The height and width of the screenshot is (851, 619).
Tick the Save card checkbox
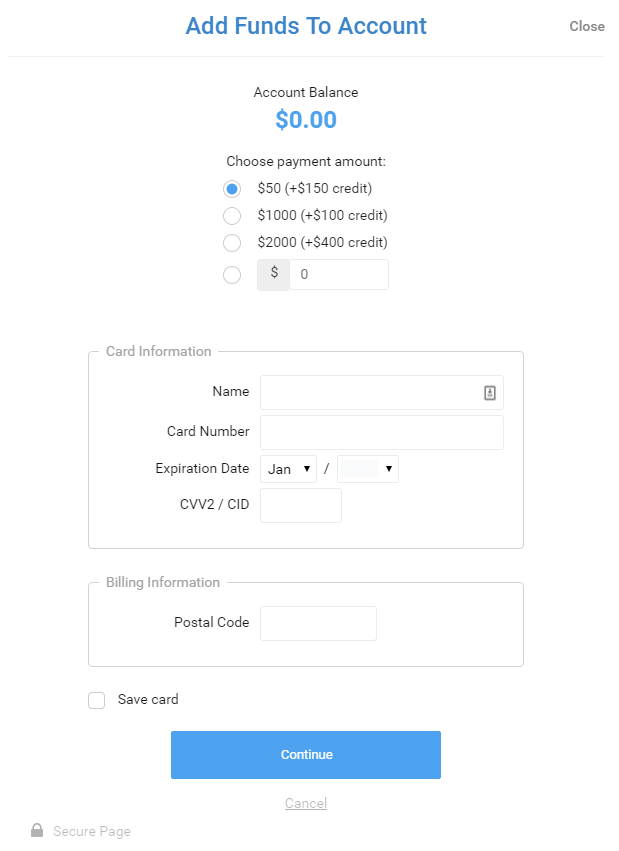pos(97,700)
